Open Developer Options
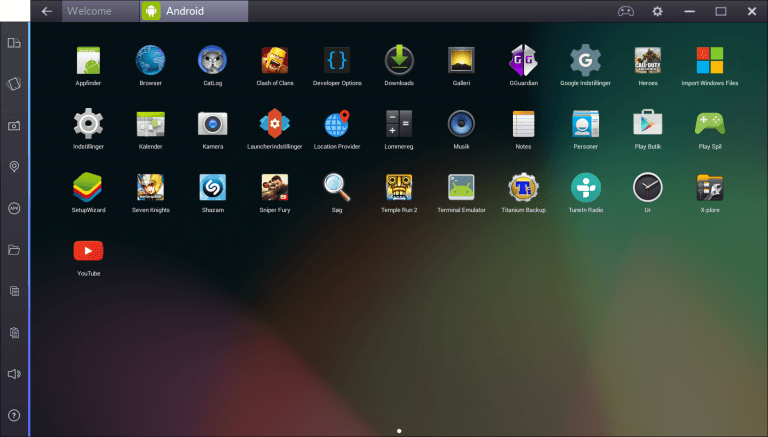This screenshot has height=437, width=768. (x=337, y=60)
